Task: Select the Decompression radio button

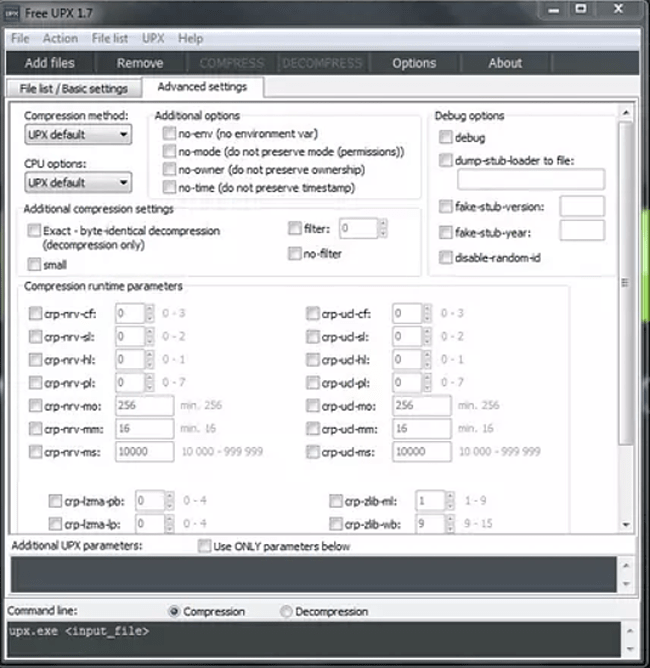Action: point(286,611)
